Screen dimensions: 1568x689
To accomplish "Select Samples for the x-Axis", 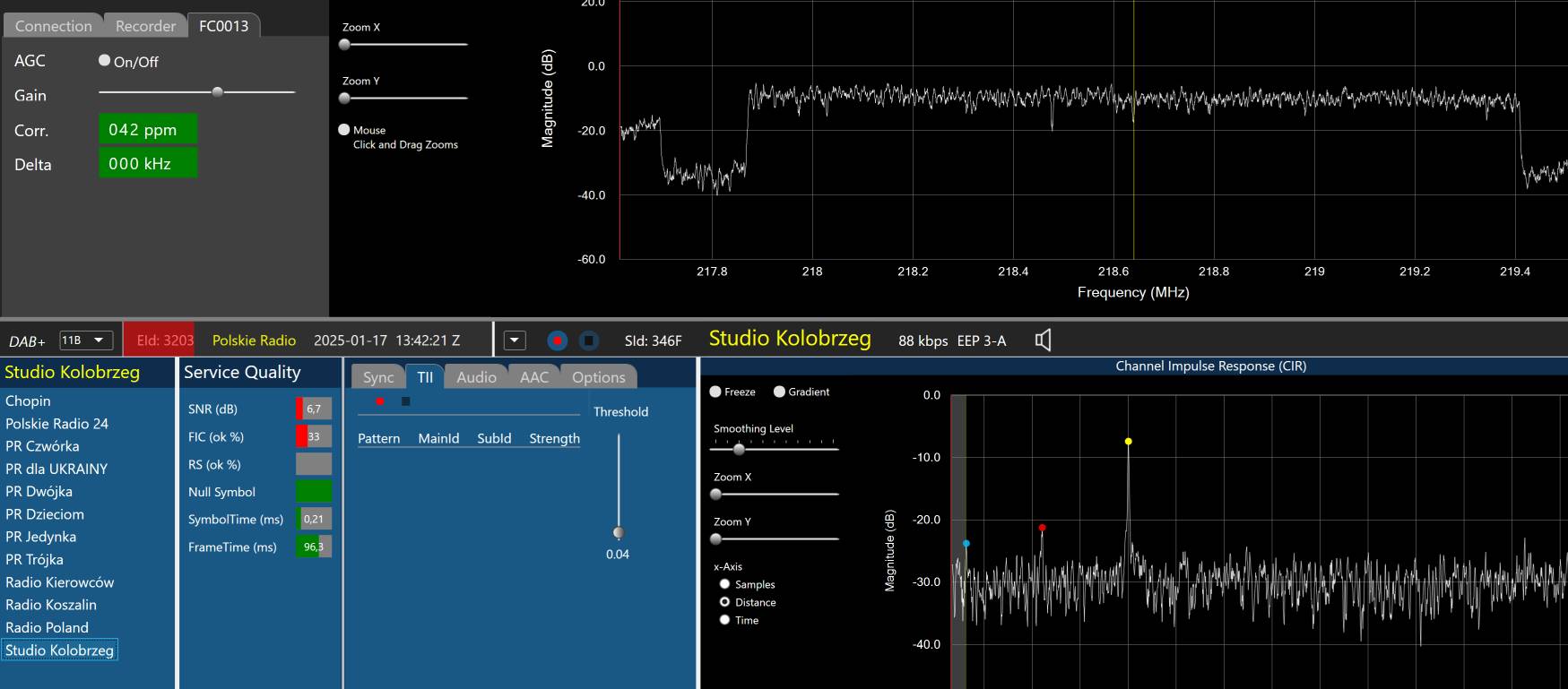I will point(724,584).
